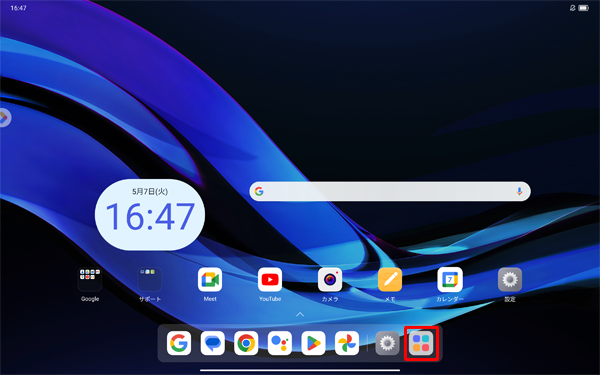Focus the Google search bar field
Screen dimensions: 600x375
coord(390,191)
